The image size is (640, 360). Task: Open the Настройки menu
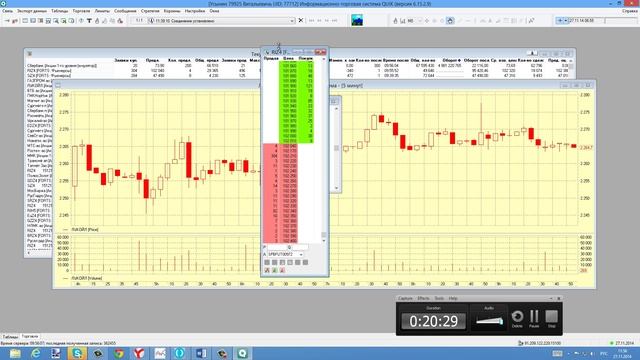[x=195, y=11]
